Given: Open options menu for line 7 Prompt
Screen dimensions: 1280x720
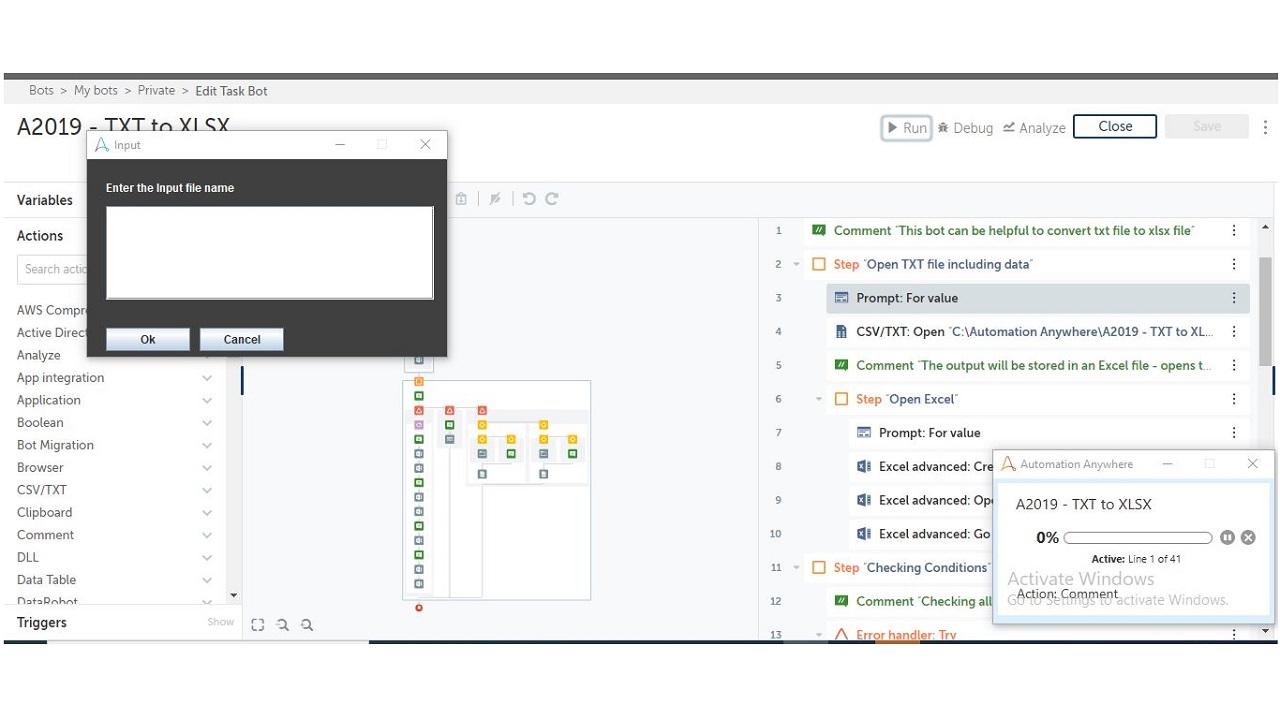Looking at the screenshot, I should tap(1234, 433).
